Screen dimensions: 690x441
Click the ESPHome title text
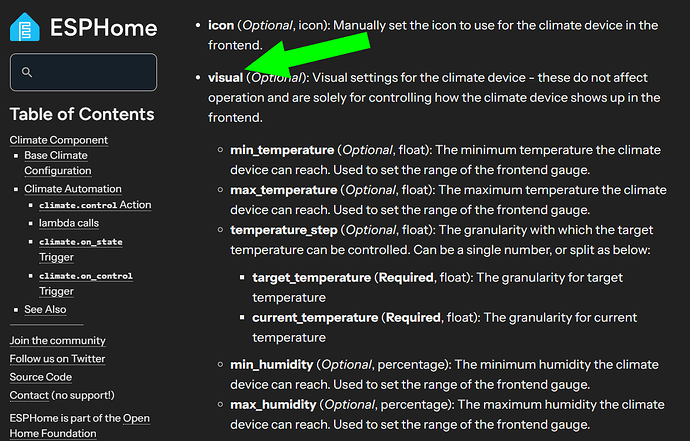coord(103,28)
